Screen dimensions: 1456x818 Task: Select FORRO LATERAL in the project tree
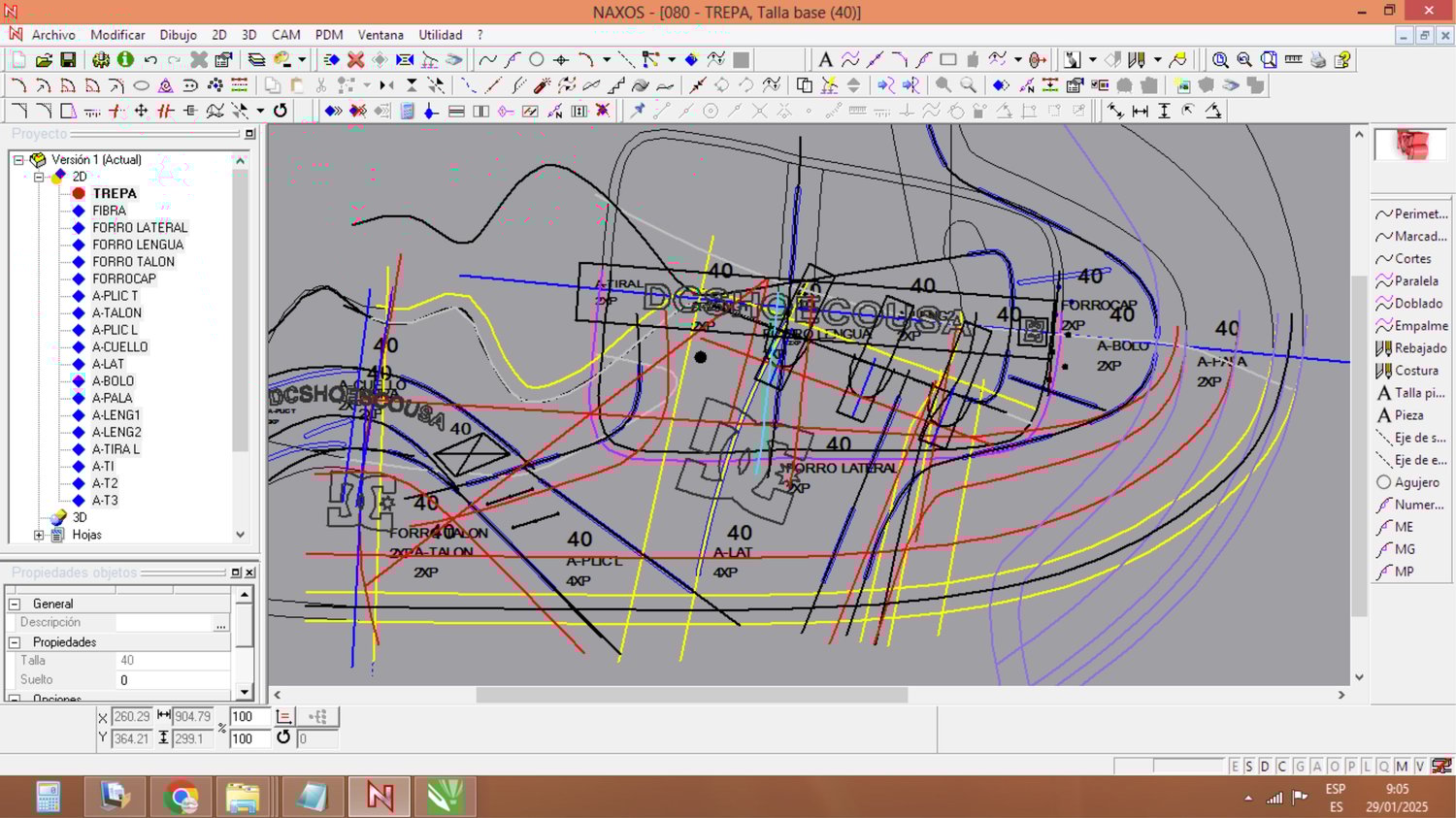140,227
